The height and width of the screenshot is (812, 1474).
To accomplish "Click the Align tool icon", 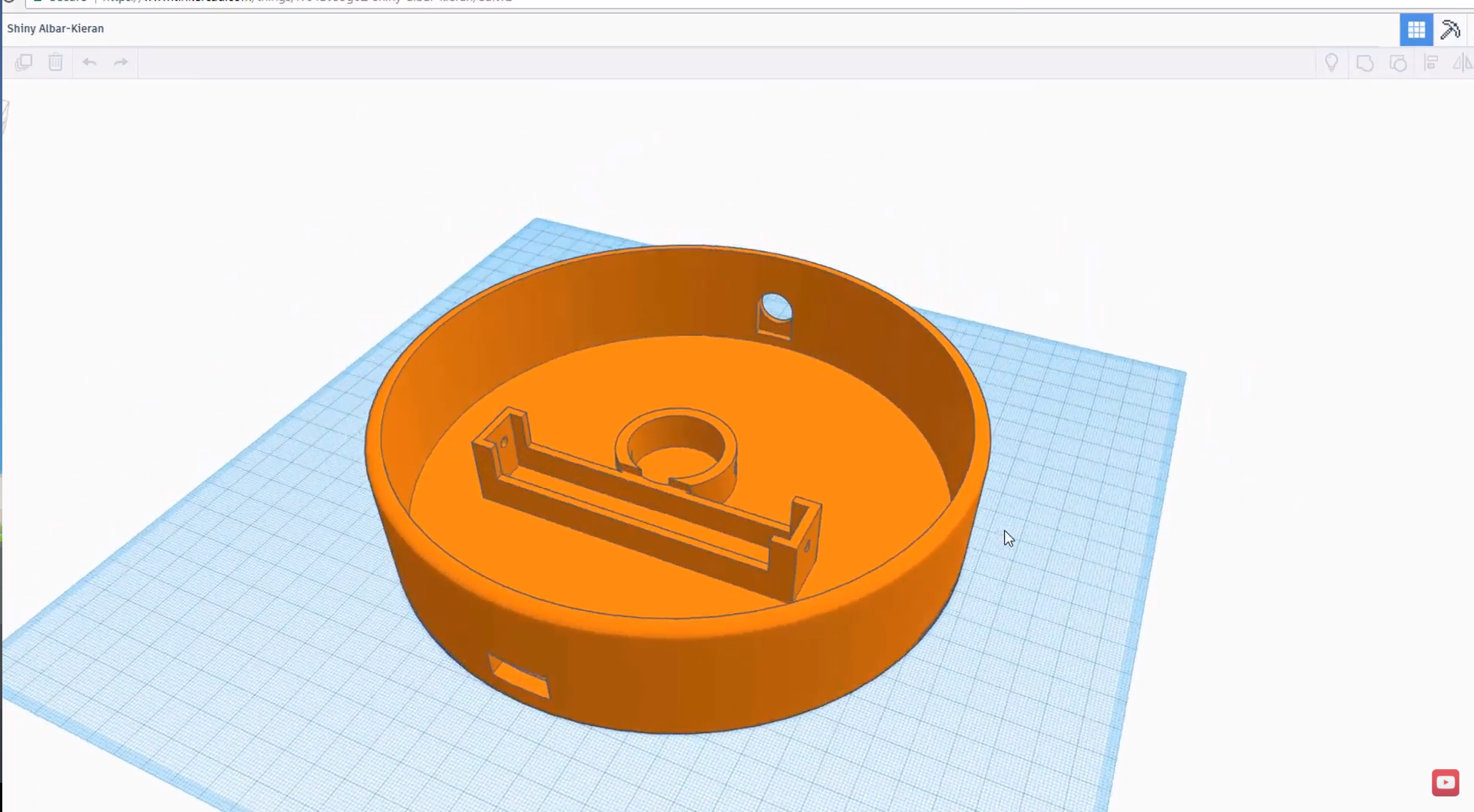I will tap(1431, 63).
